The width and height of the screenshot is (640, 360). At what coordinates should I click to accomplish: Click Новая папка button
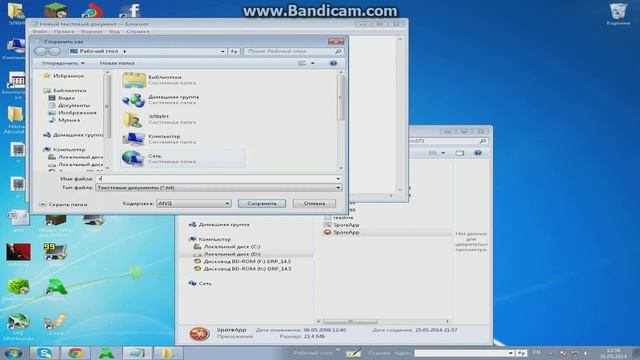117,63
